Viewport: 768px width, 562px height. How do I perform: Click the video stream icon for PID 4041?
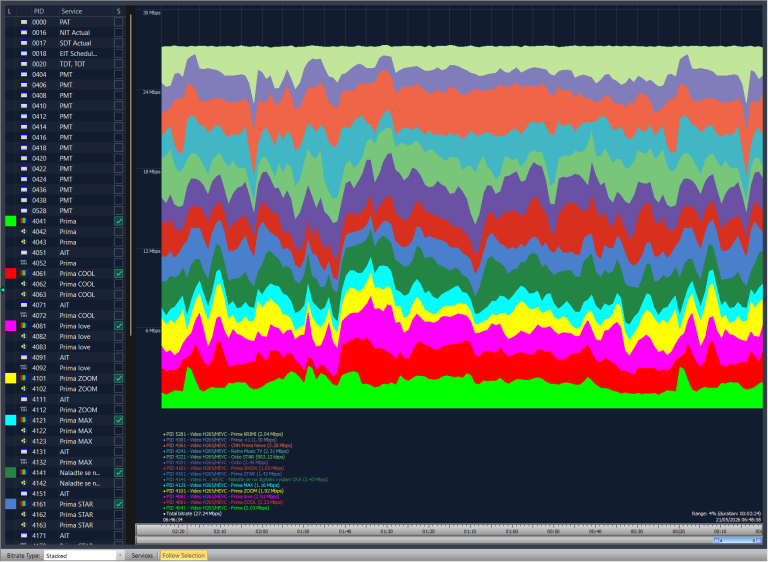click(24, 221)
